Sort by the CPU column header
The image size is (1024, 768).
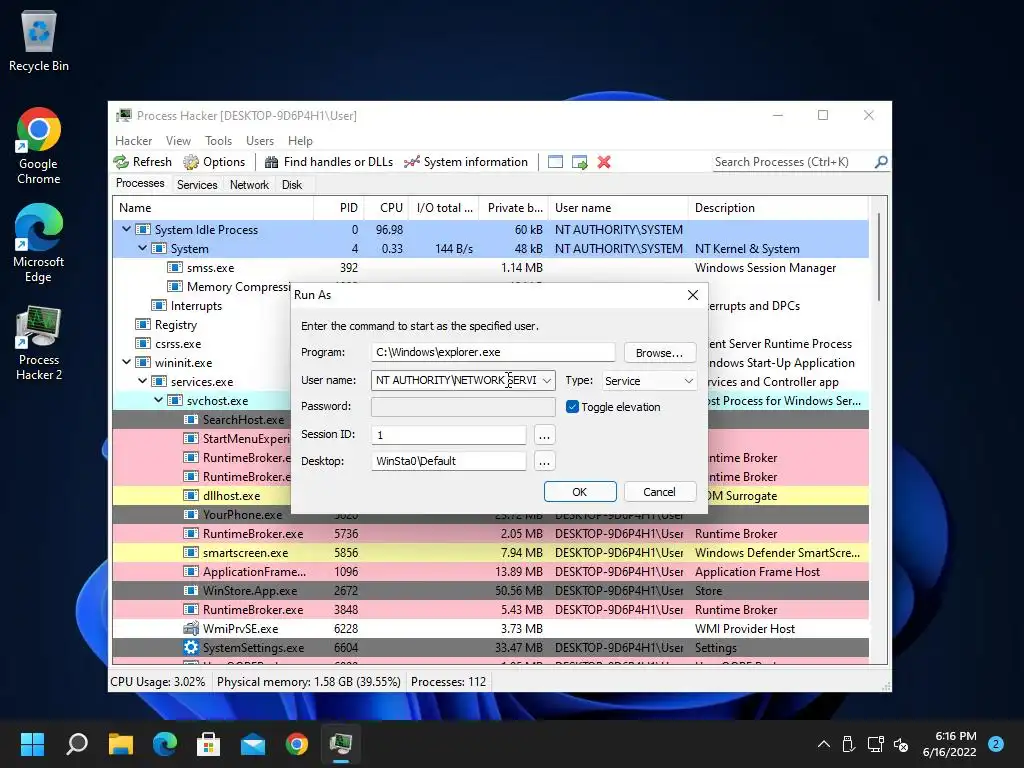coord(387,208)
